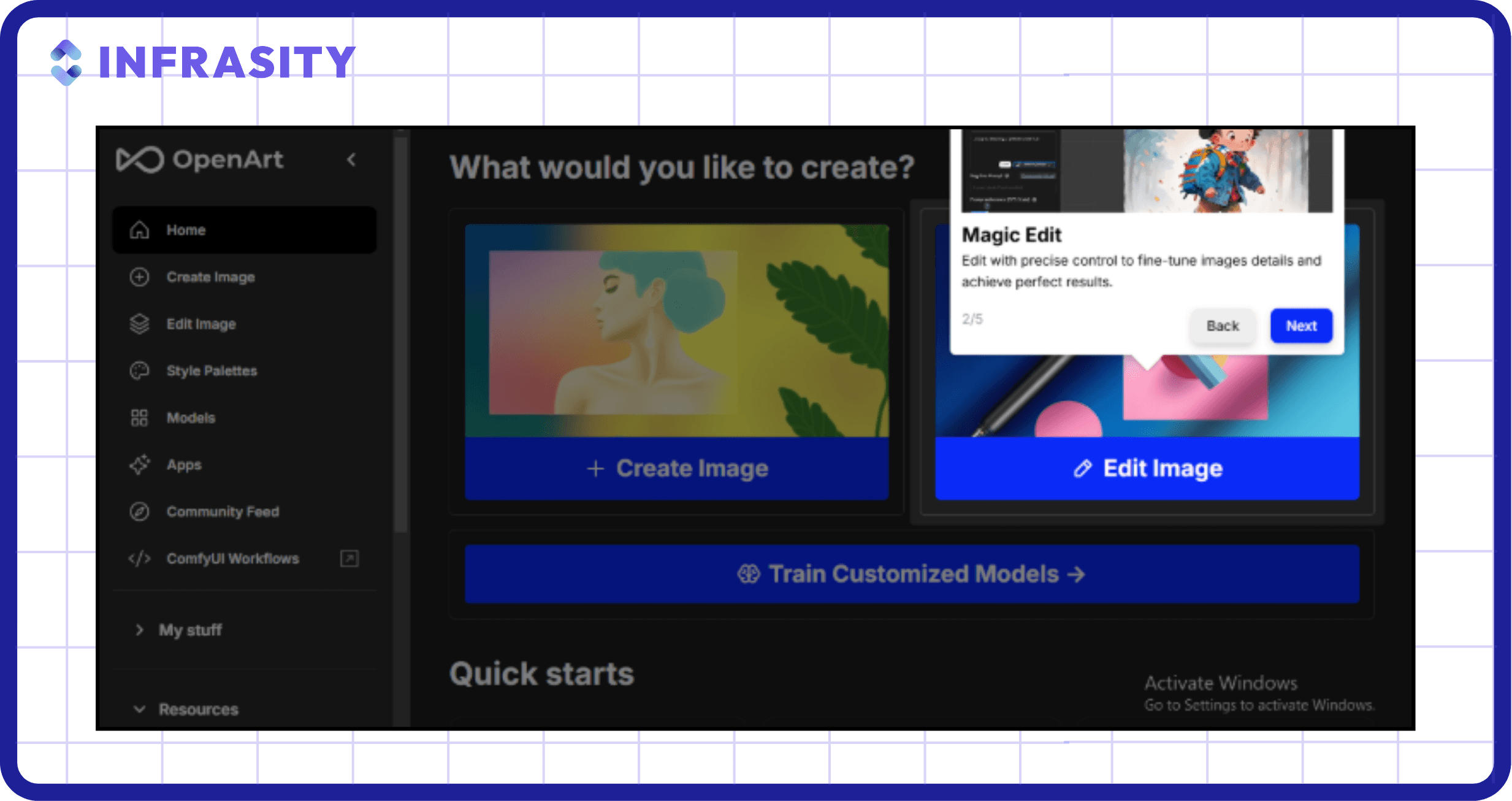This screenshot has height=801, width=1512.
Task: Click the Create Image plus-circle icon
Action: click(x=140, y=277)
